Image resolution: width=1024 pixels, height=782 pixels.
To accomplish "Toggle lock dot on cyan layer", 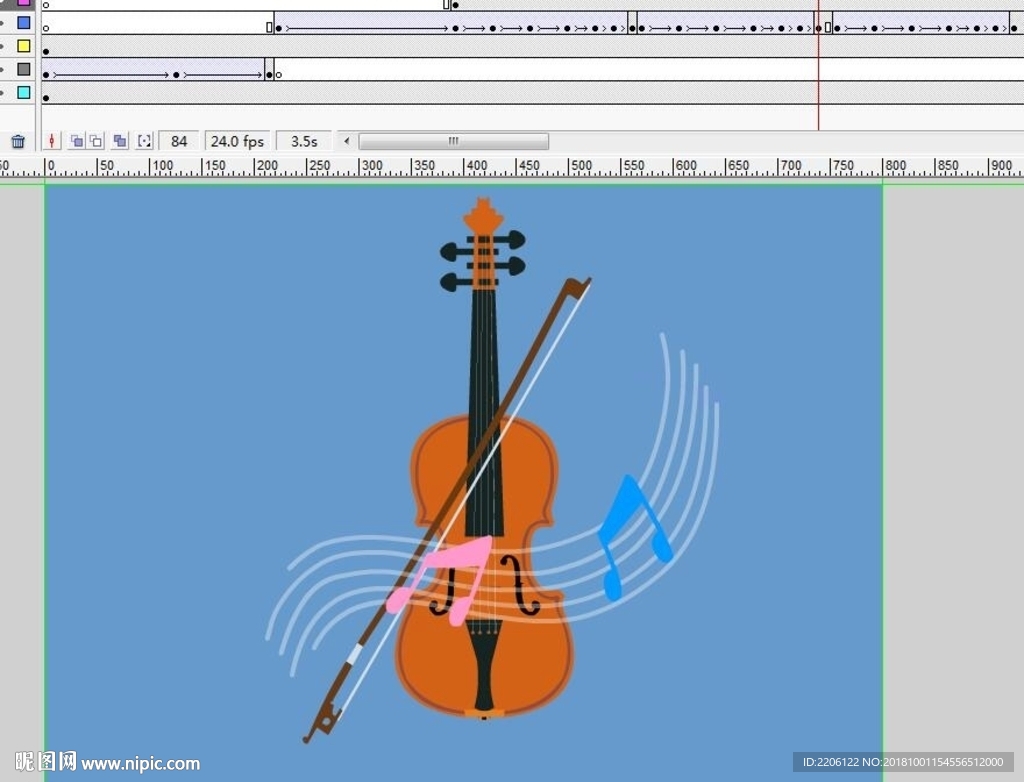I will point(2,93).
